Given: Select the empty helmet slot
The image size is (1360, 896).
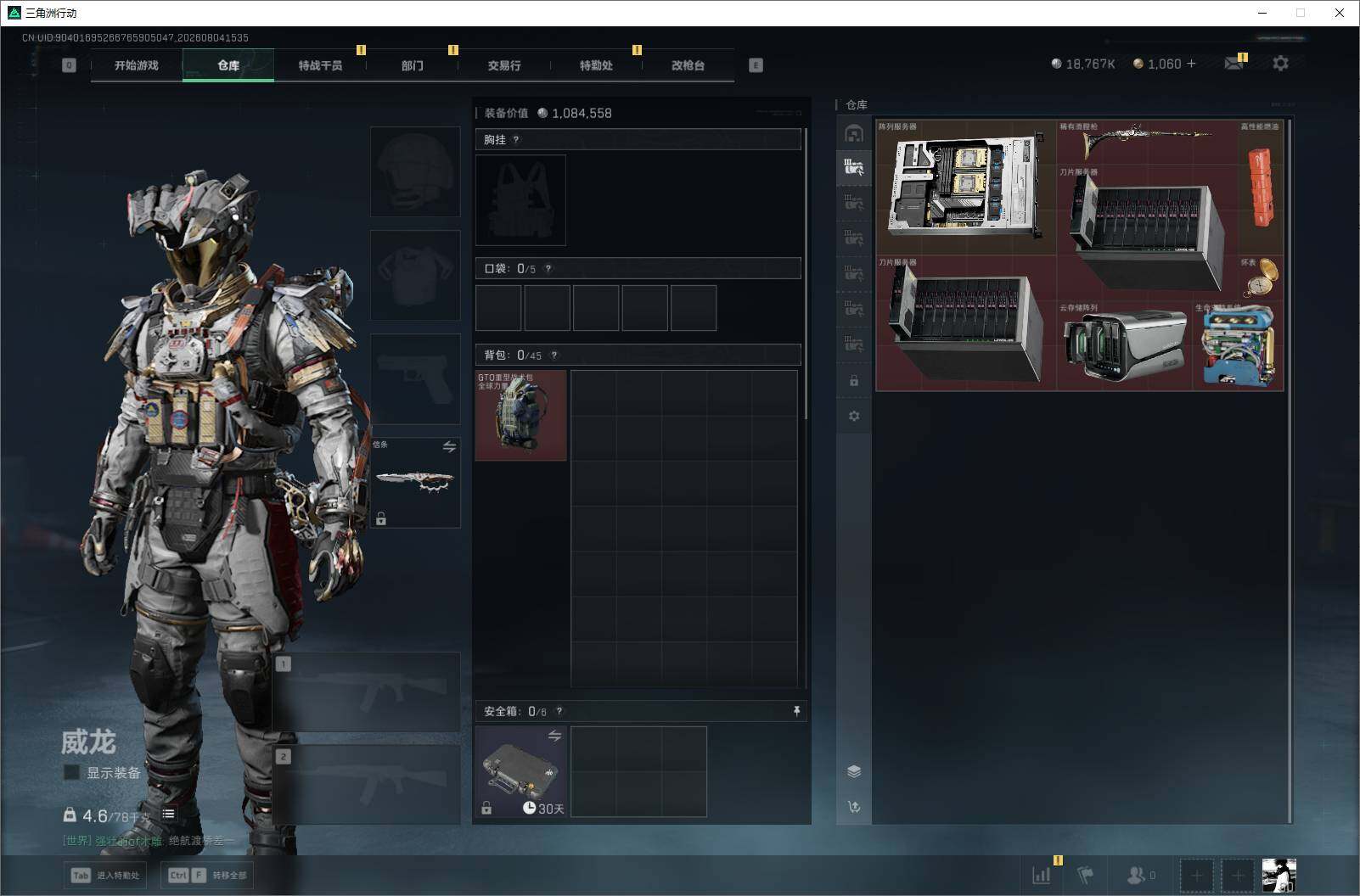Looking at the screenshot, I should (415, 171).
